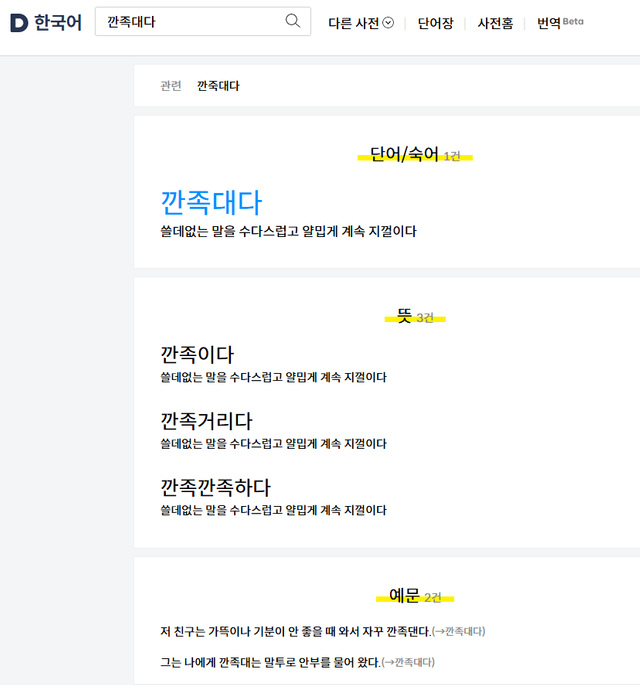Open the blue 깐족대다 headword entry
Viewport: 640px width, 685px height.
211,203
